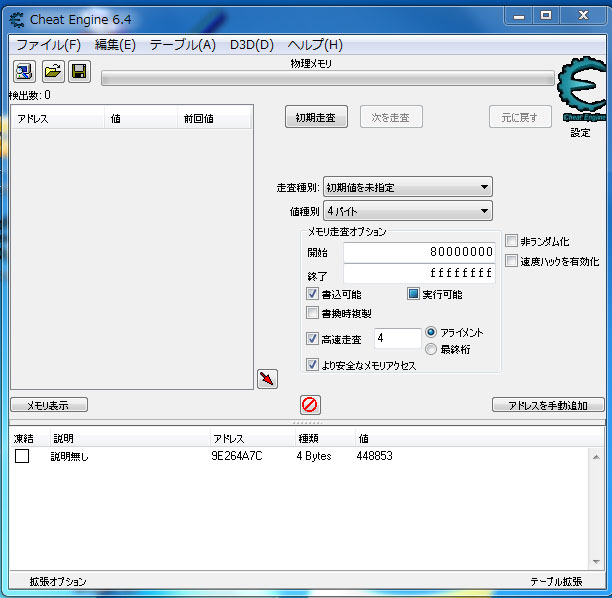Select the アライメント radio button

431,332
